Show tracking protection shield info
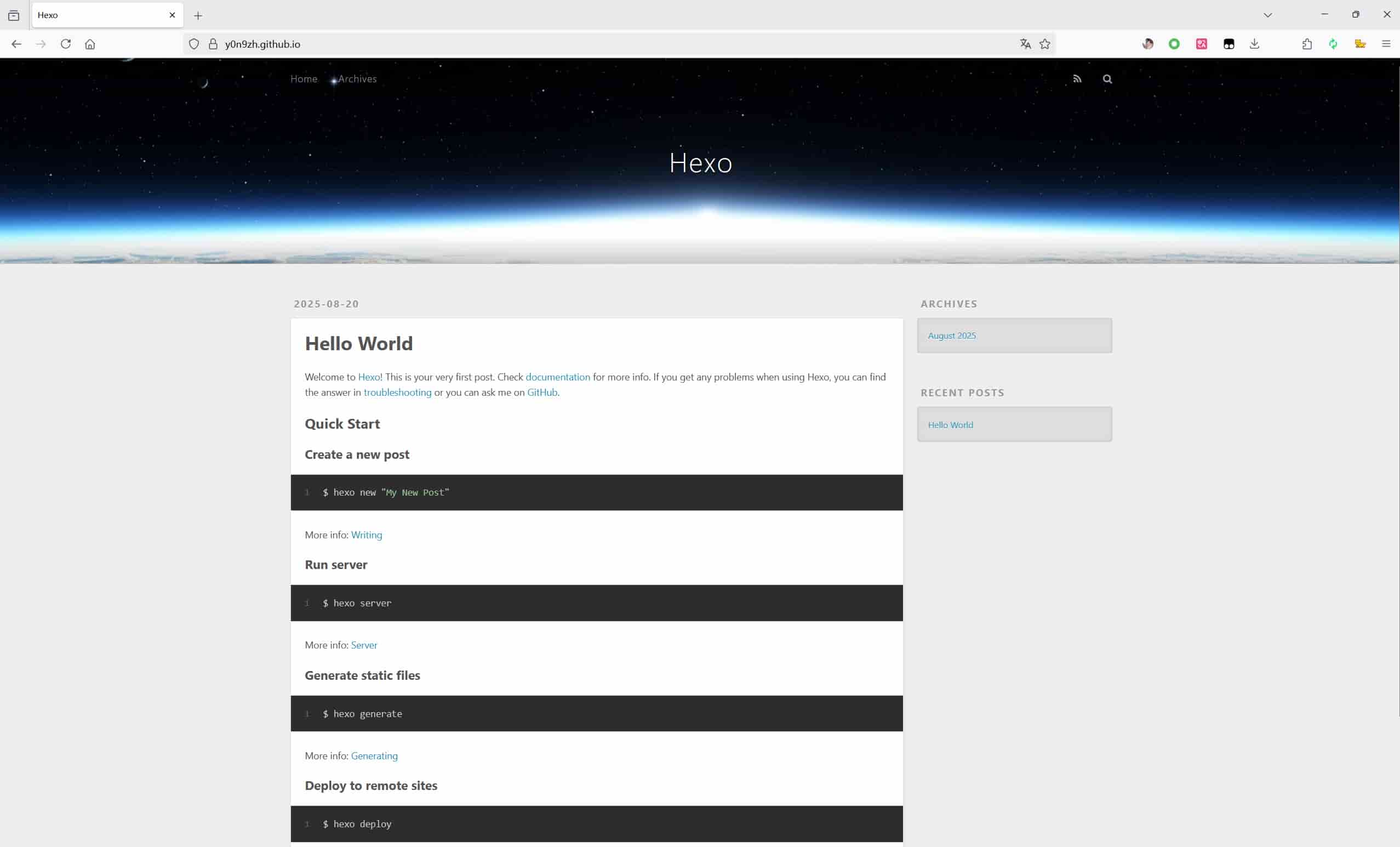The height and width of the screenshot is (847, 1400). point(194,44)
